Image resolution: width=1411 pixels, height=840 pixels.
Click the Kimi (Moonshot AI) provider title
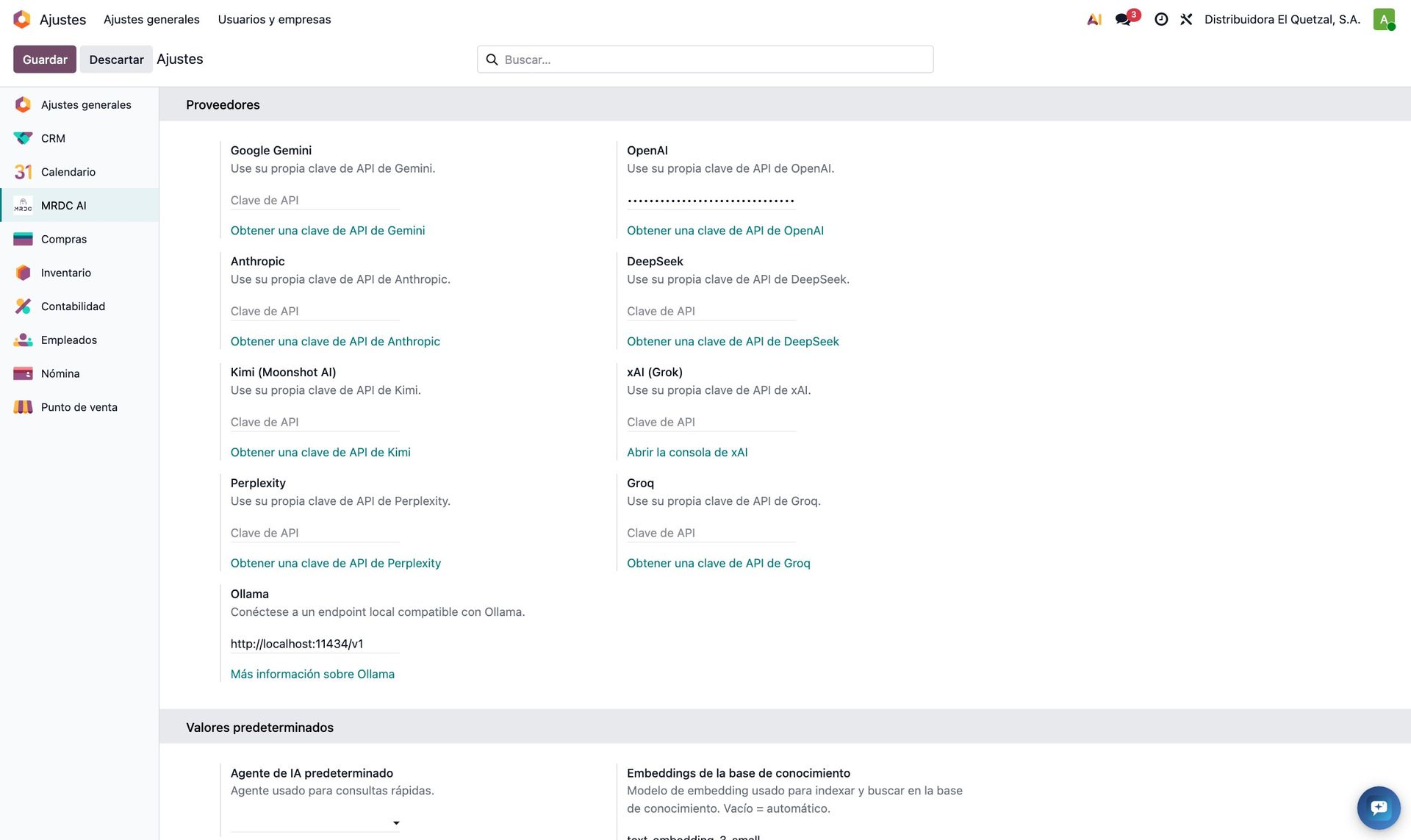click(283, 372)
